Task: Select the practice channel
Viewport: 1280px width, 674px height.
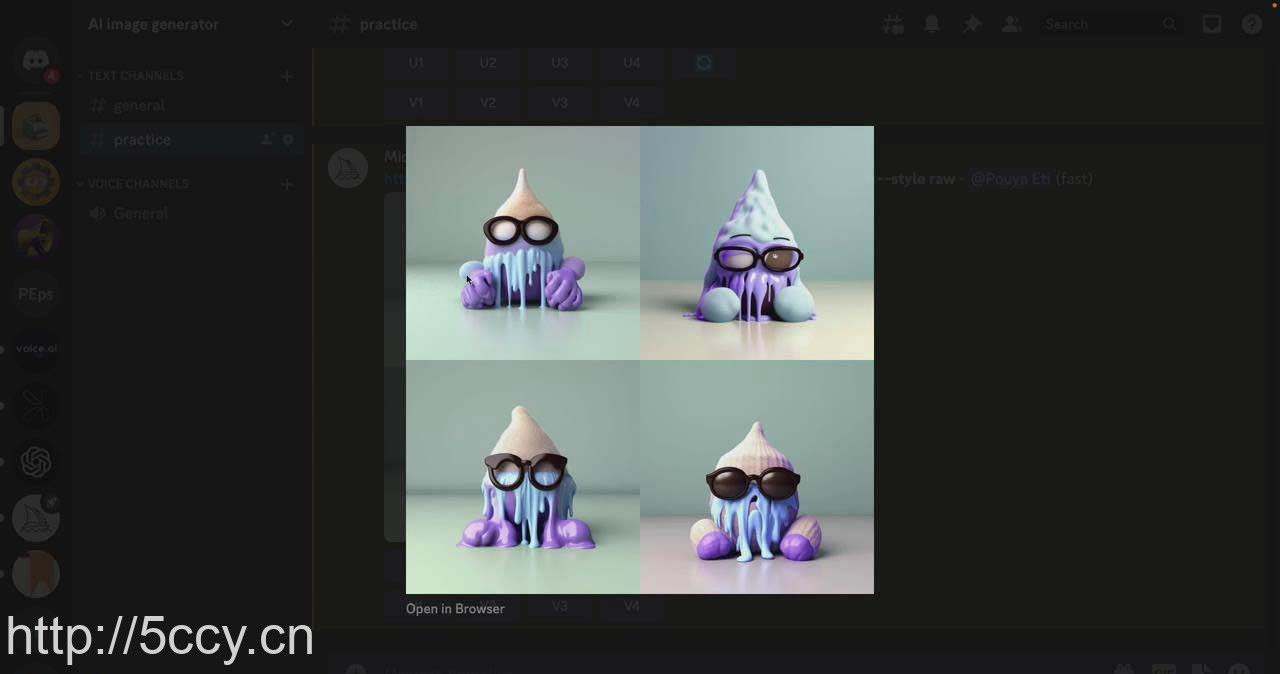Action: pyautogui.click(x=142, y=139)
